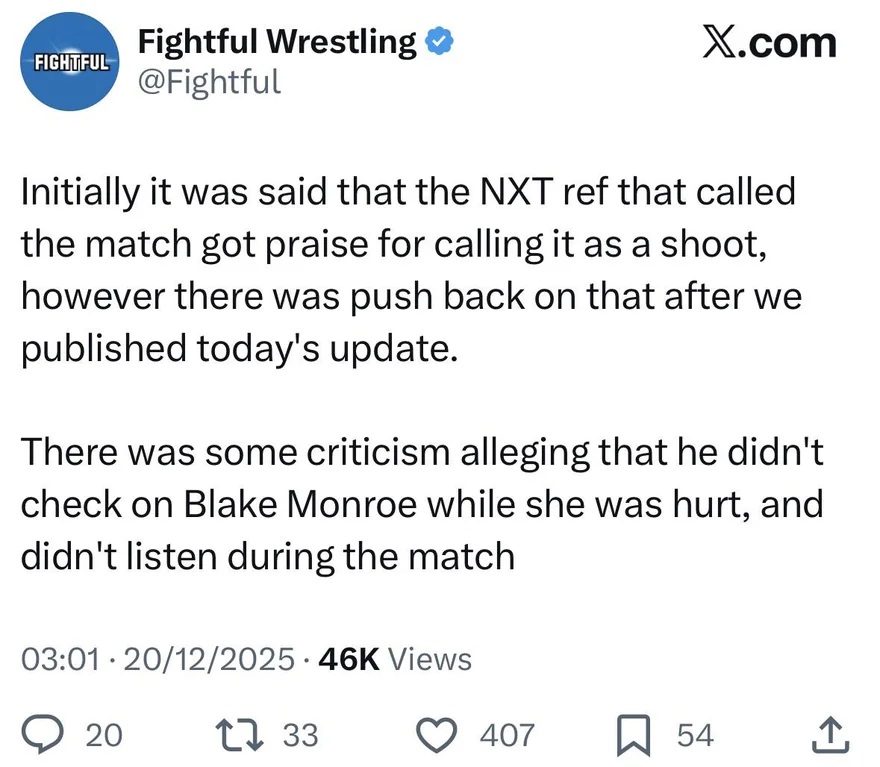
Task: Like the post with the heart icon
Action: point(438,734)
